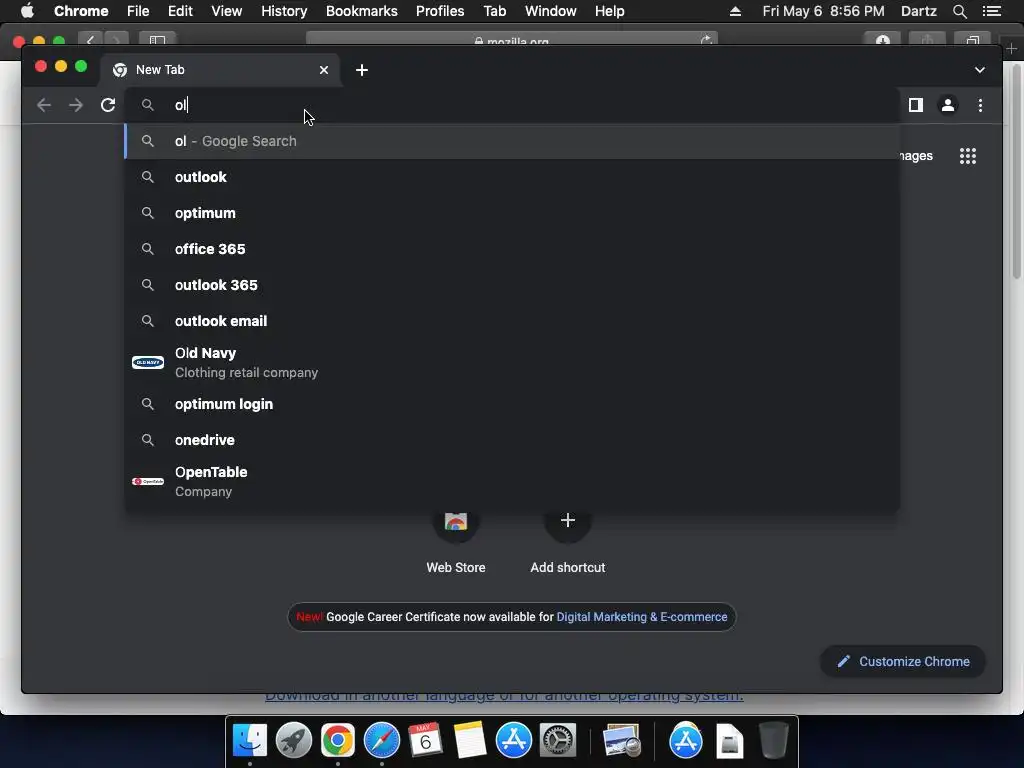Go forward using Chrome's forward arrow
Viewport: 1024px width, 768px height.
click(76, 105)
